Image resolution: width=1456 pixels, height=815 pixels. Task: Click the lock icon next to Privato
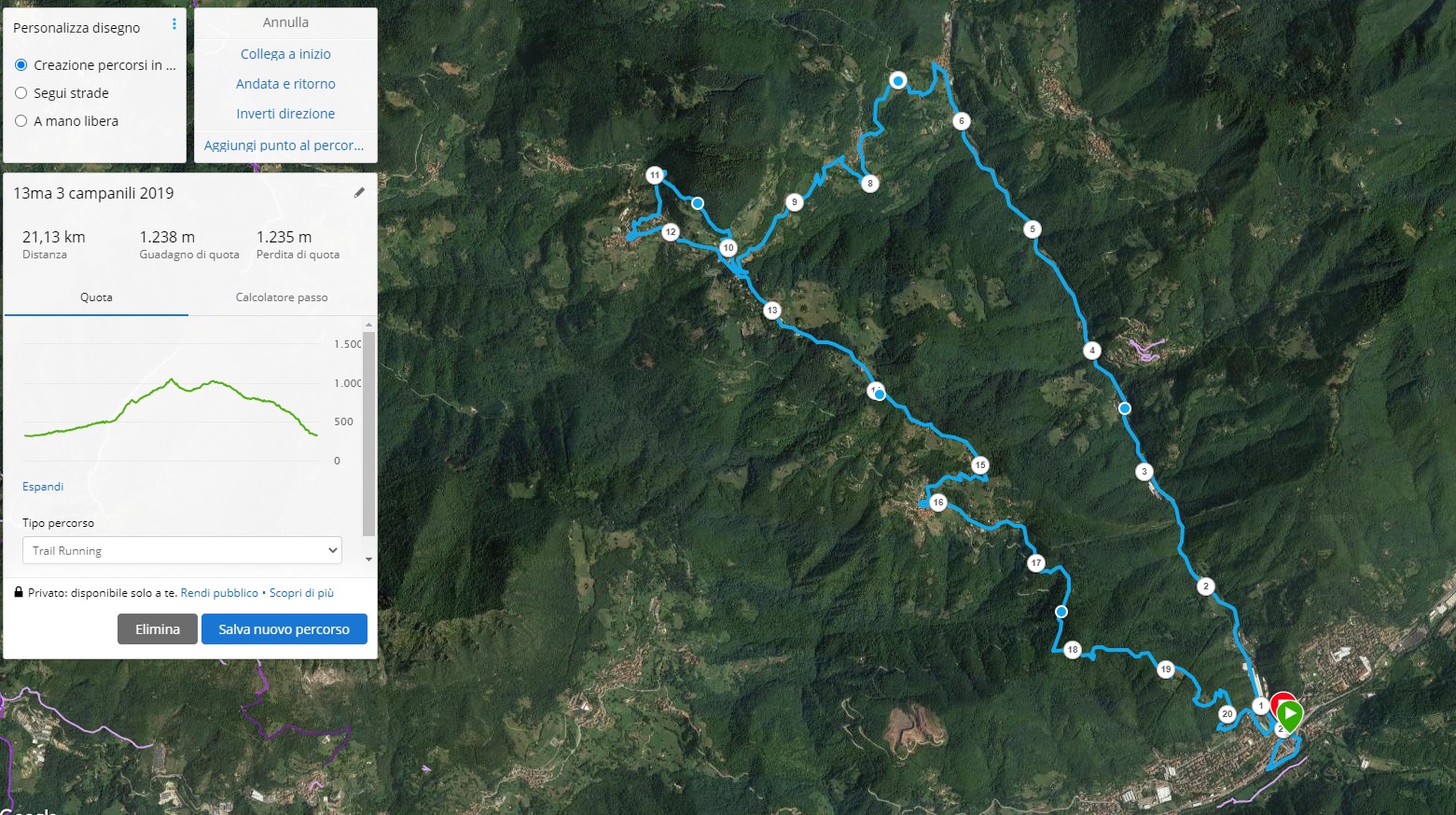coord(18,592)
